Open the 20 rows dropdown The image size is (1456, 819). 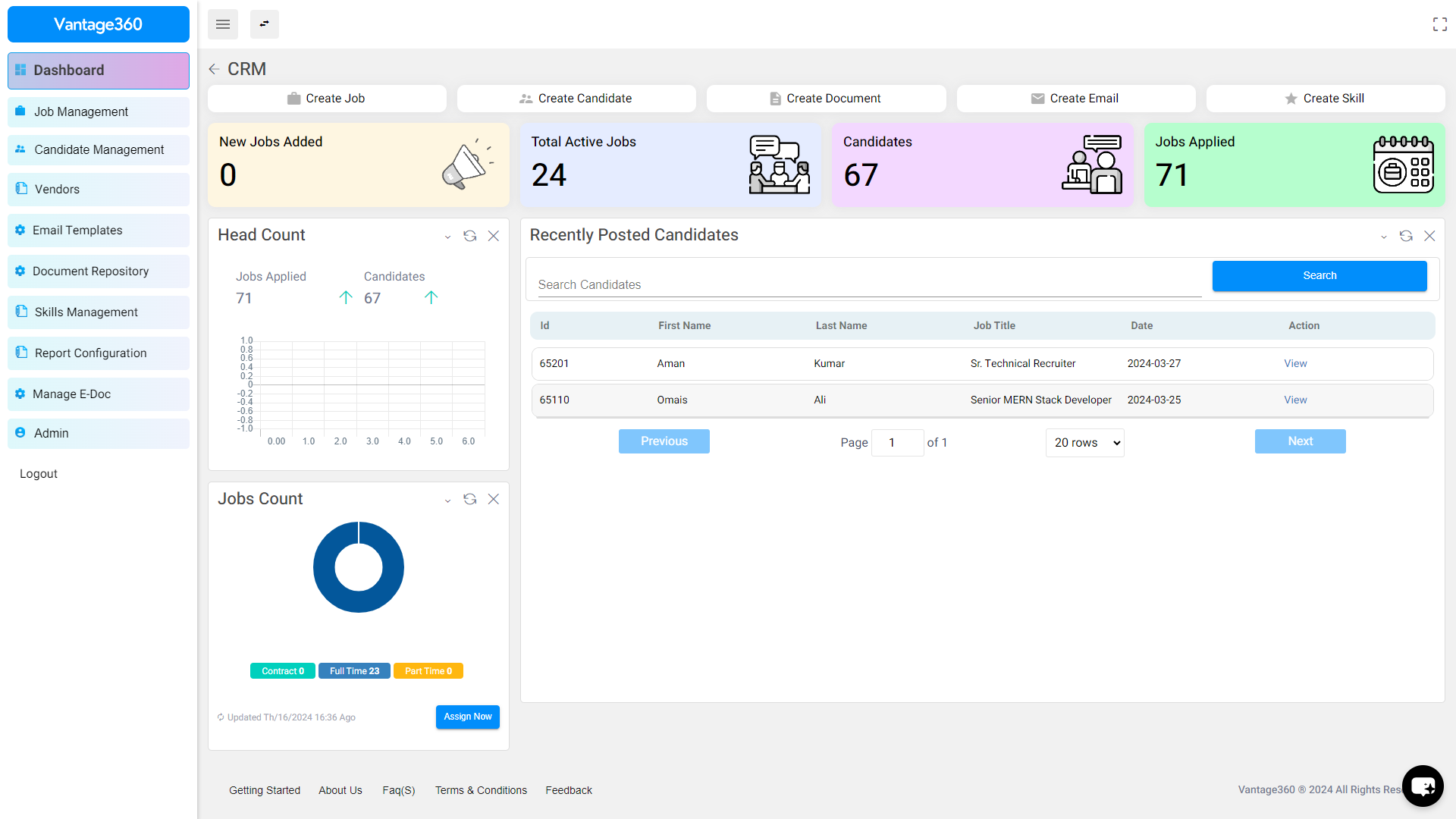pyautogui.click(x=1084, y=443)
